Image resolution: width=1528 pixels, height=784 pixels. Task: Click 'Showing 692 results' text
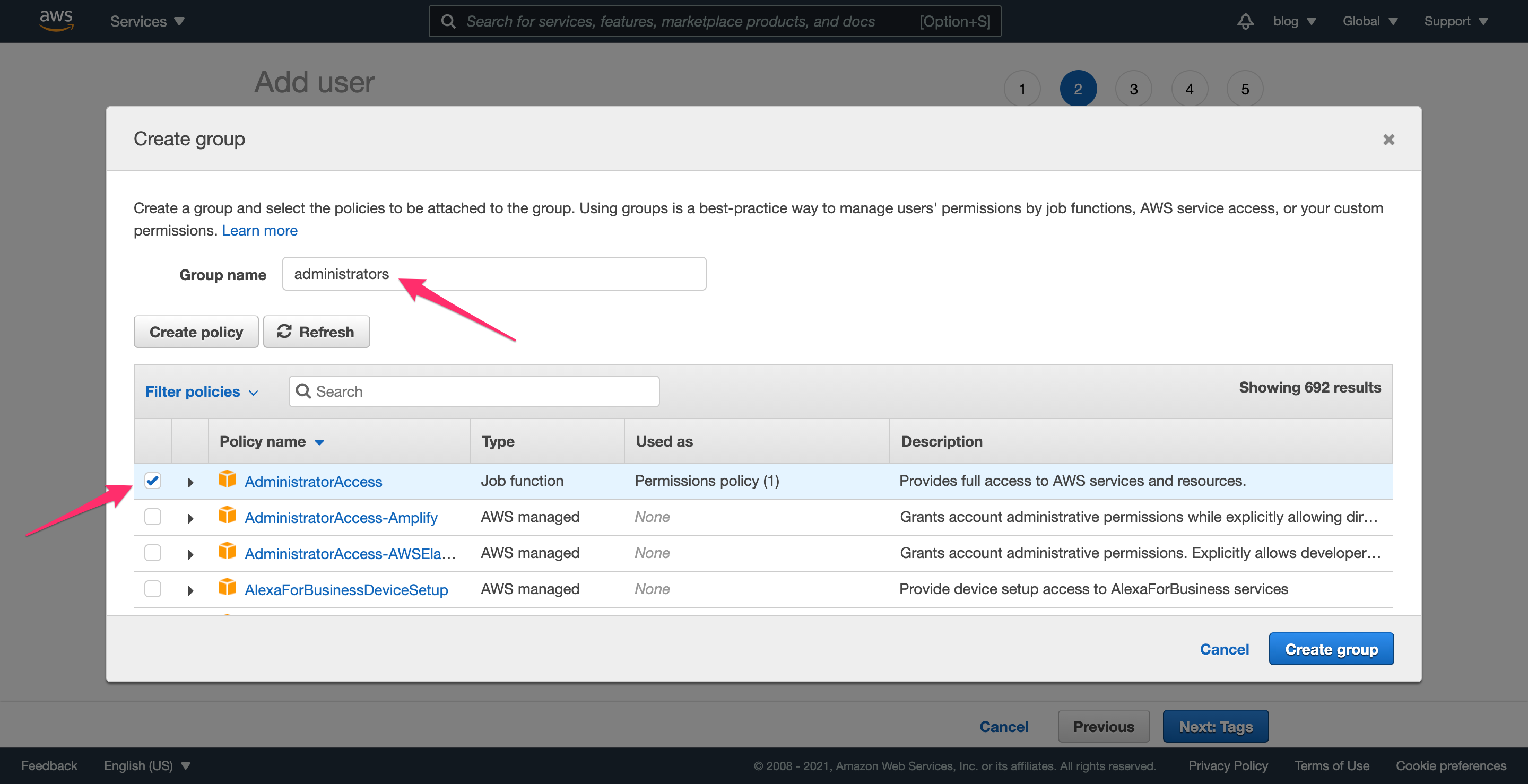[1310, 387]
